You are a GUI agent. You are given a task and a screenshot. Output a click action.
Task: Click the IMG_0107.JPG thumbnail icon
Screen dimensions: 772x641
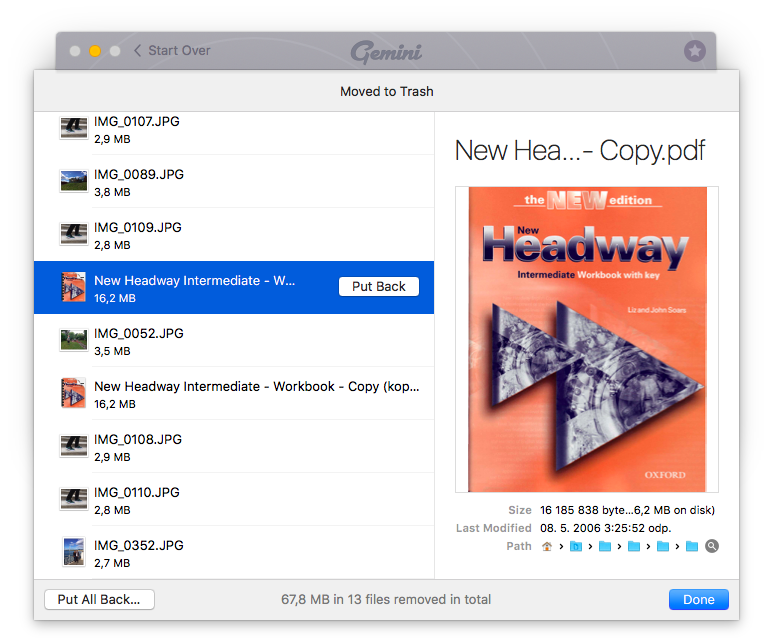[x=73, y=128]
